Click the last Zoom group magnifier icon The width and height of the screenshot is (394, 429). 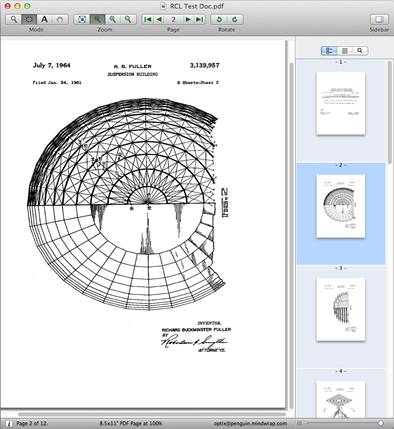click(128, 19)
